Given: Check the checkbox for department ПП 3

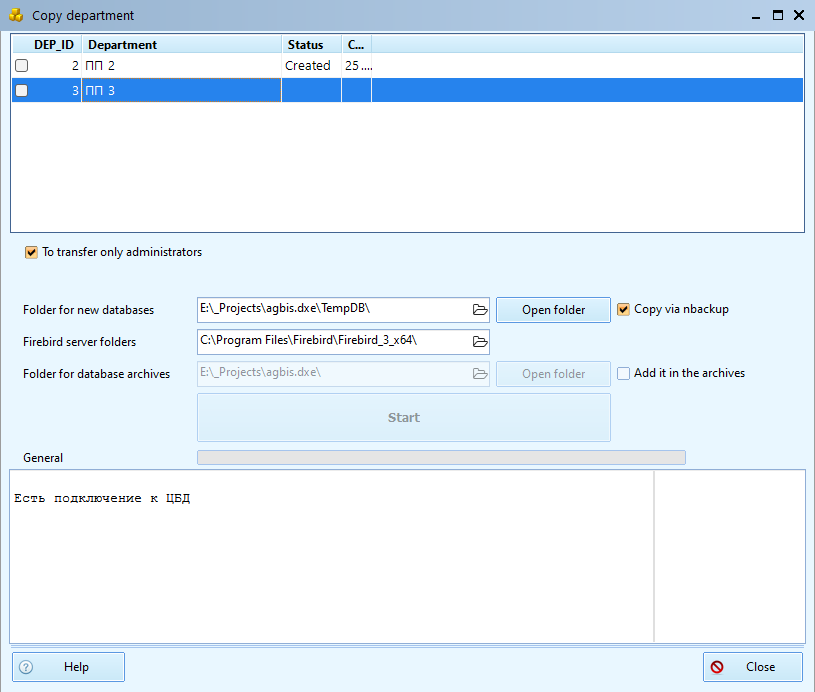Looking at the screenshot, I should (x=22, y=91).
